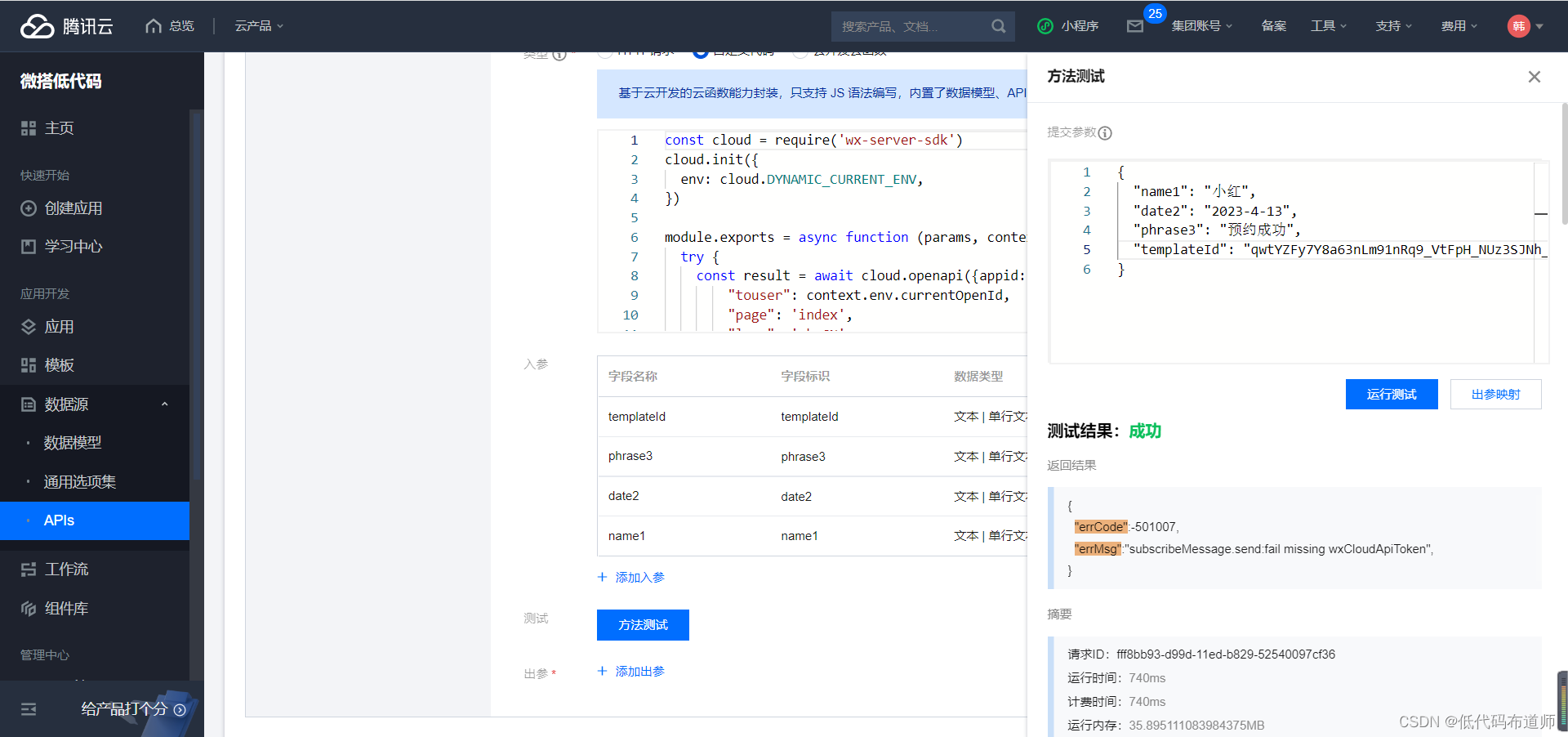Click 运行测试 button
This screenshot has width=1568, height=737.
[1392, 395]
